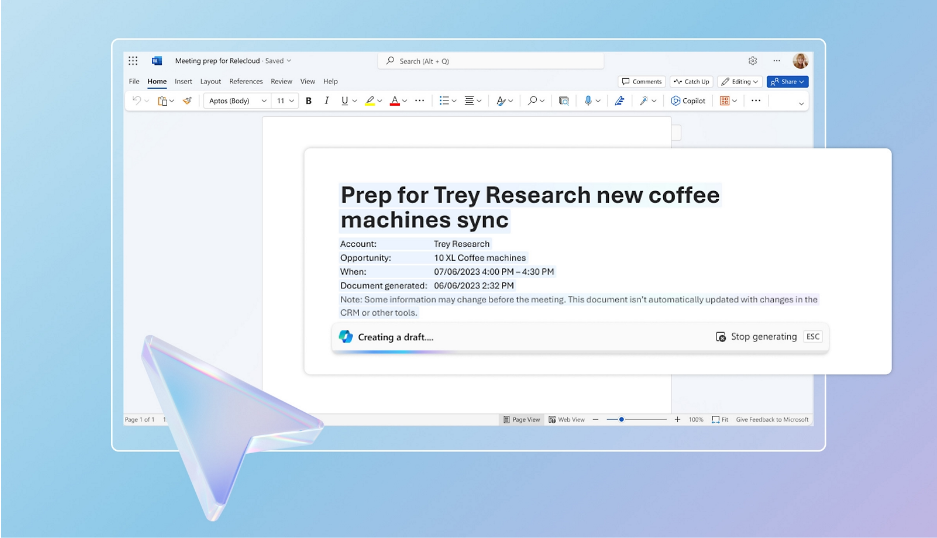Open more ribbon commands ellipsis
Image resolution: width=937 pixels, height=538 pixels.
(756, 100)
